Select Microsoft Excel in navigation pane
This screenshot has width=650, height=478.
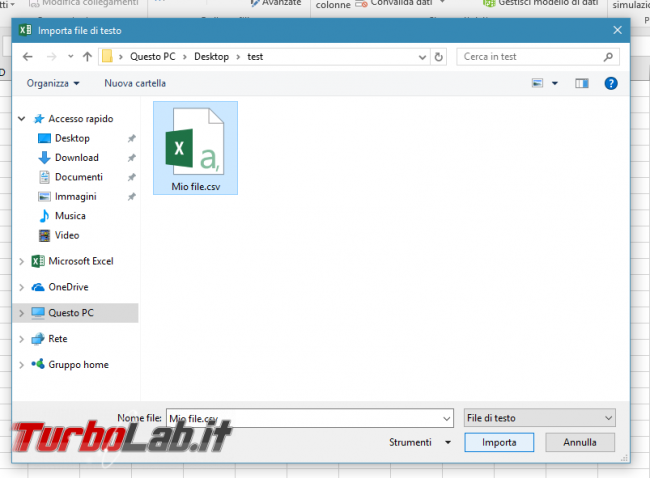[81, 261]
